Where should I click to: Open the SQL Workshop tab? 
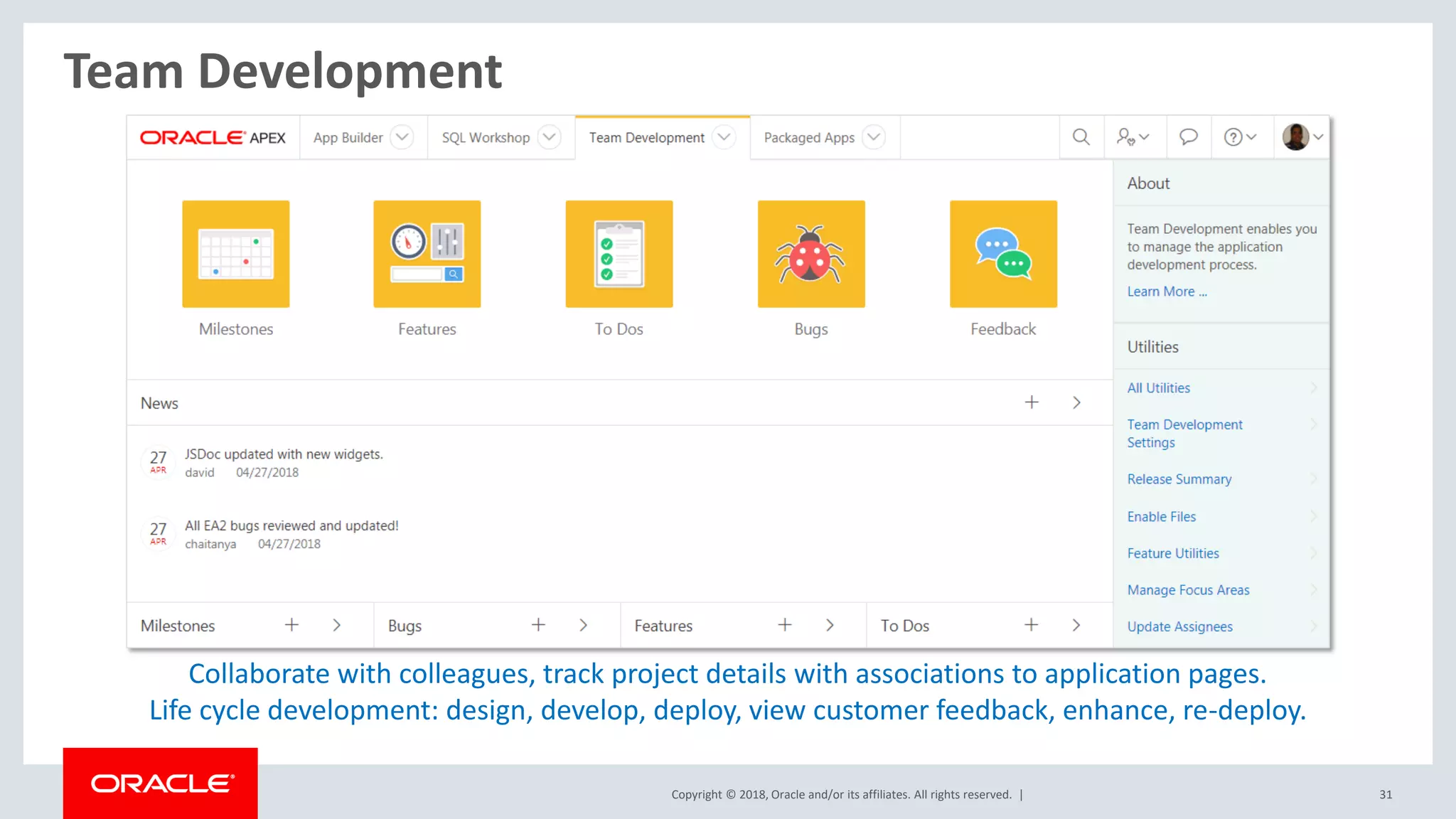pos(486,137)
